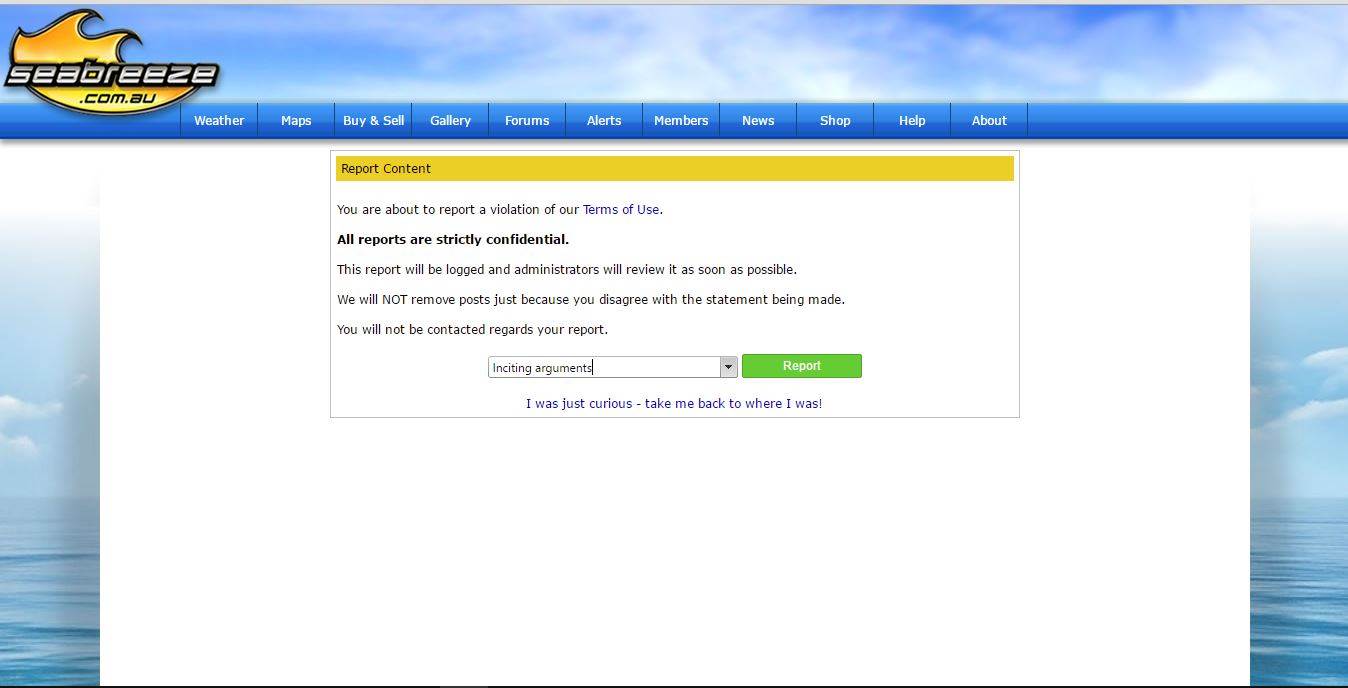
Task: Open the Weather menu
Action: 219,120
